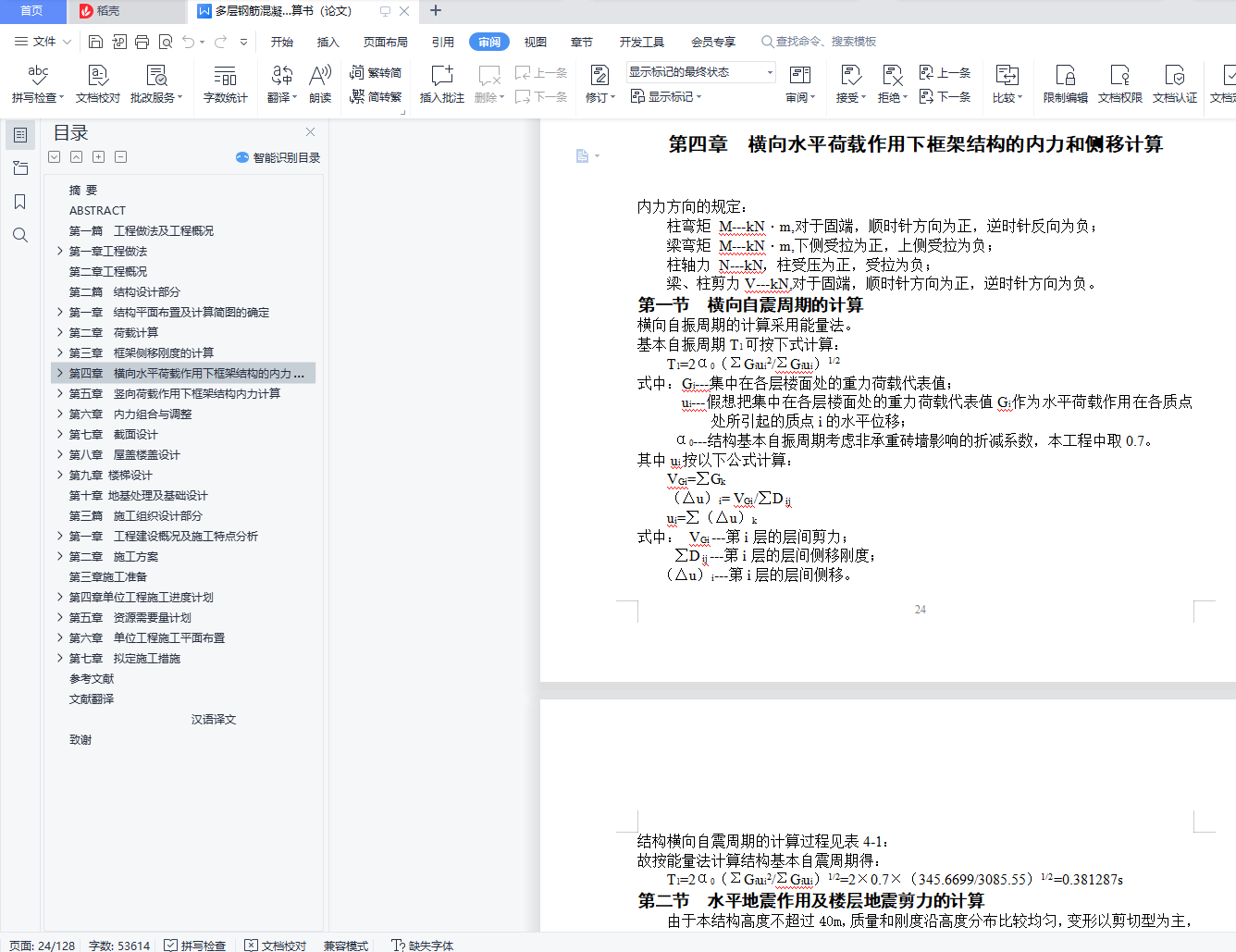This screenshot has height=952, width=1236.
Task: Open 批改服务 correction service
Action: click(156, 83)
